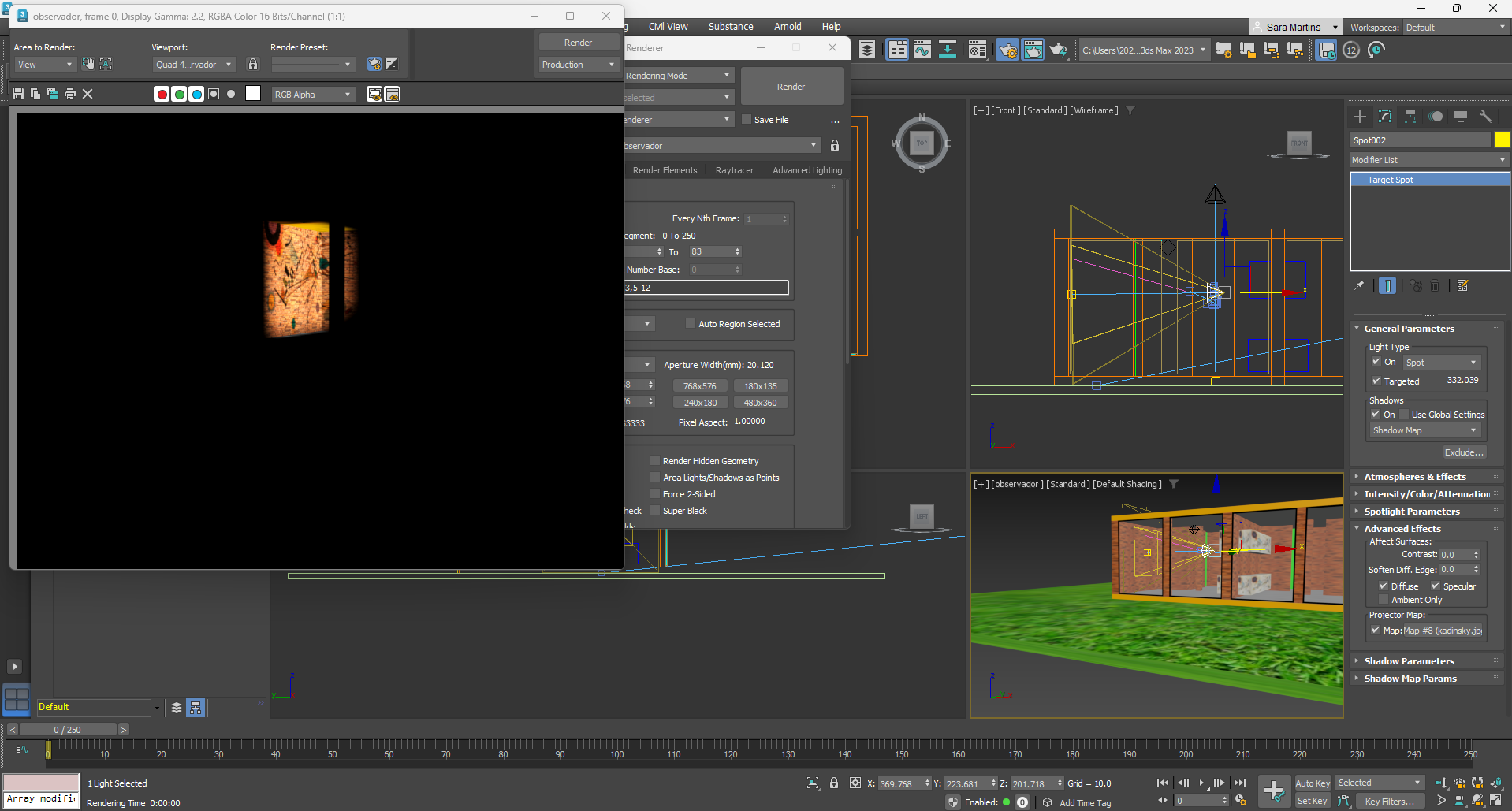Viewport: 1512px width, 811px height.
Task: Check the Force 2-Sided option
Action: pos(655,494)
